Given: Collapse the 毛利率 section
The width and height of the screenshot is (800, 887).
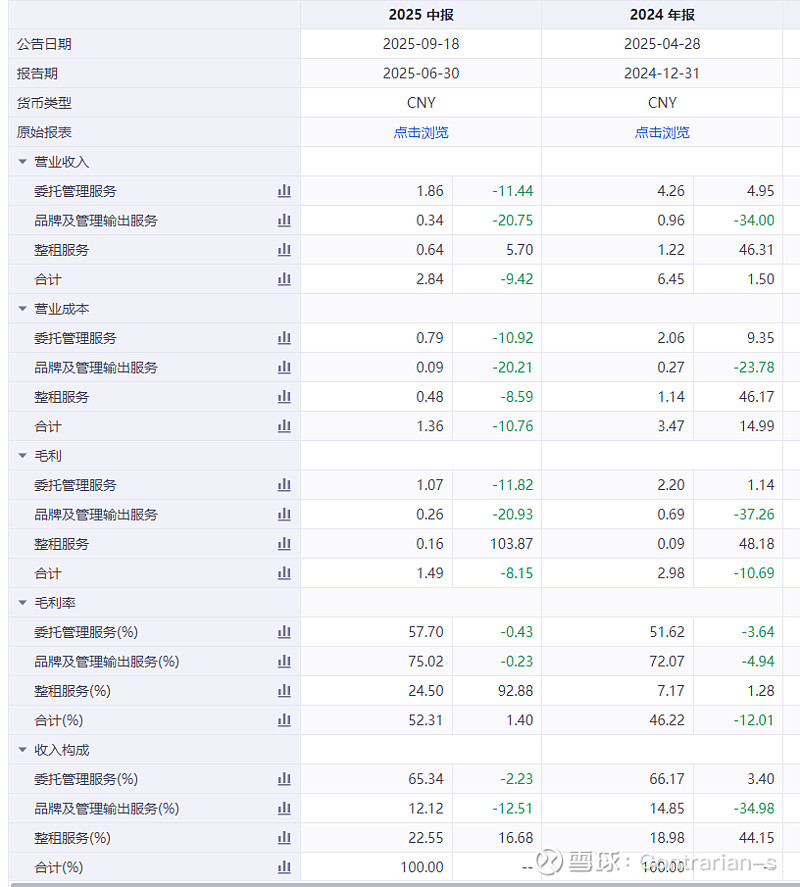Looking at the screenshot, I should pyautogui.click(x=23, y=603).
